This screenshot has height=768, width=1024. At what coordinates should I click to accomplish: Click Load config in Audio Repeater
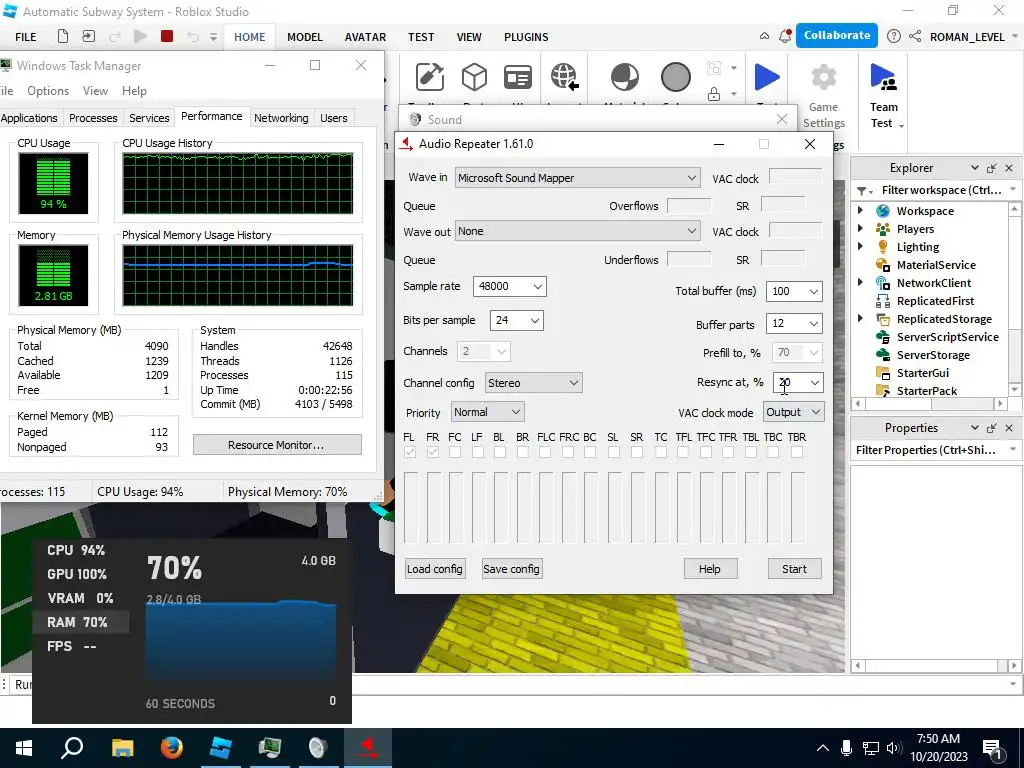point(435,569)
